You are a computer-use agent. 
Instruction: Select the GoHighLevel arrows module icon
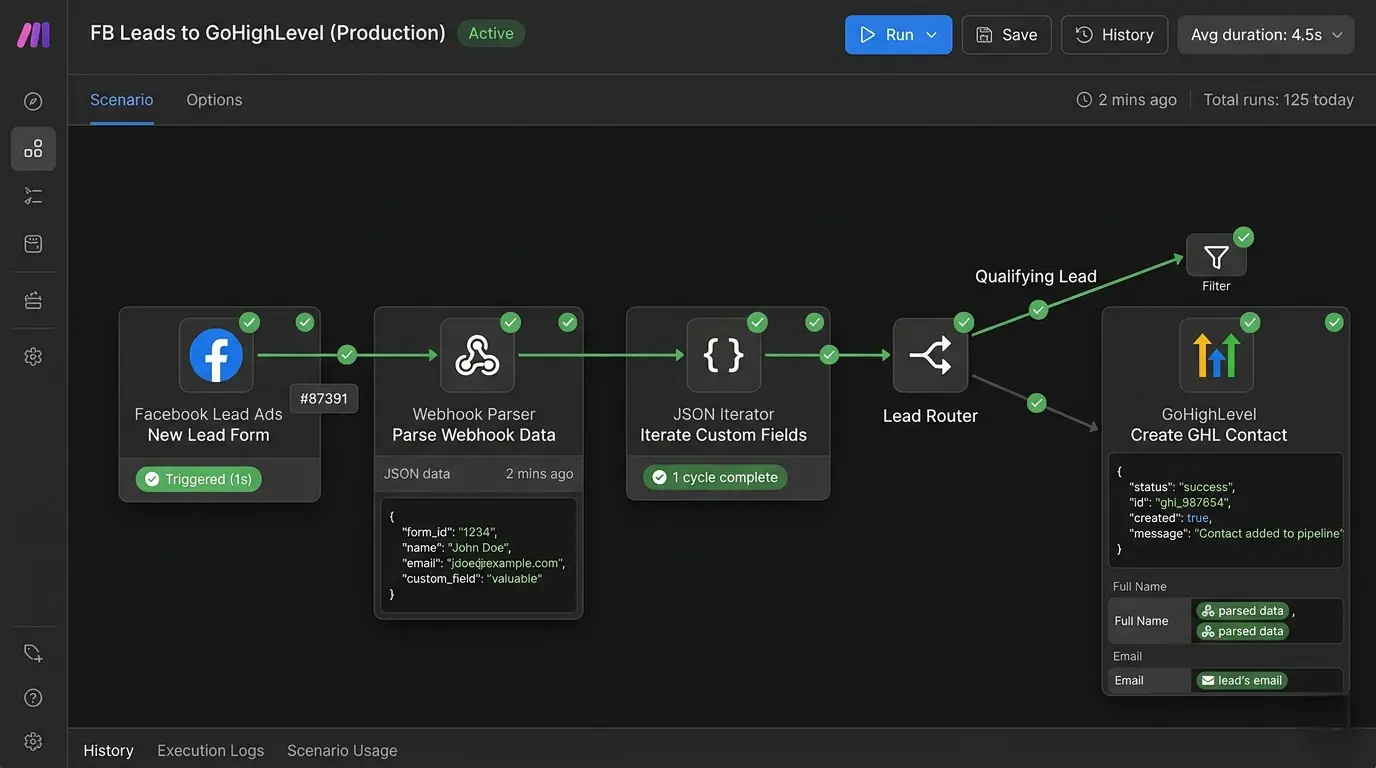coord(1216,355)
